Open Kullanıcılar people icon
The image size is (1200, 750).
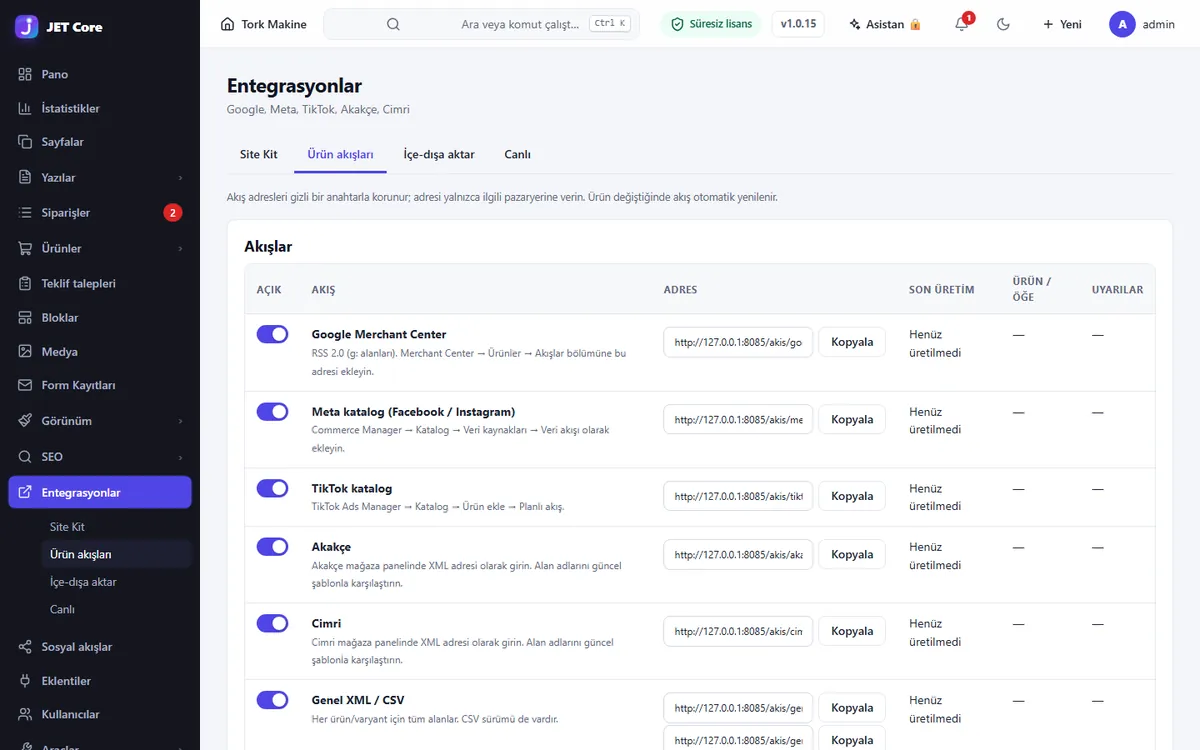(25, 715)
